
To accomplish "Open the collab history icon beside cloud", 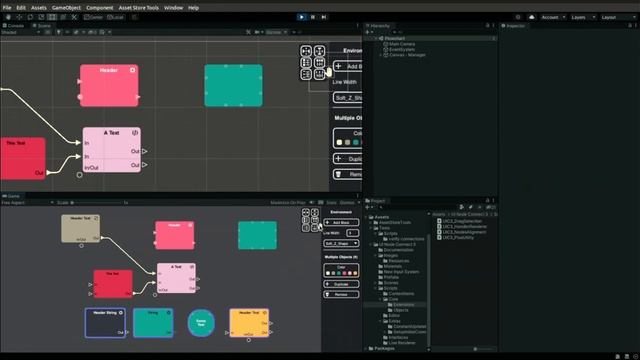I will (518, 17).
